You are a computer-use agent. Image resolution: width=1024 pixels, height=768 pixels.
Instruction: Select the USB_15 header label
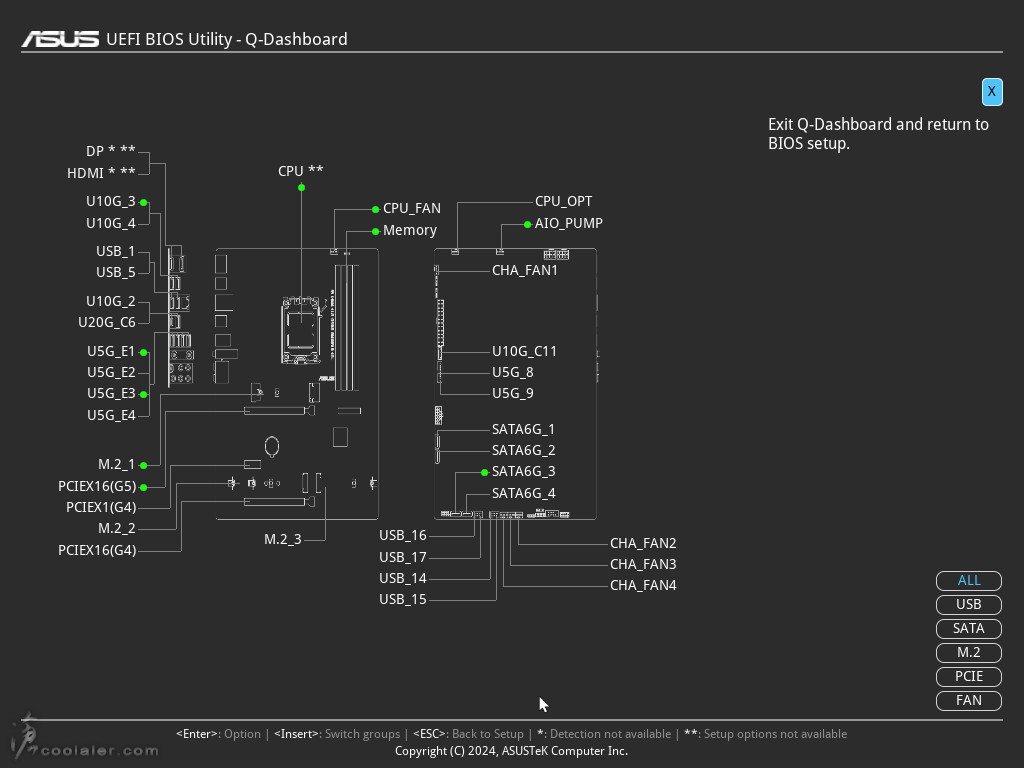[x=403, y=600]
